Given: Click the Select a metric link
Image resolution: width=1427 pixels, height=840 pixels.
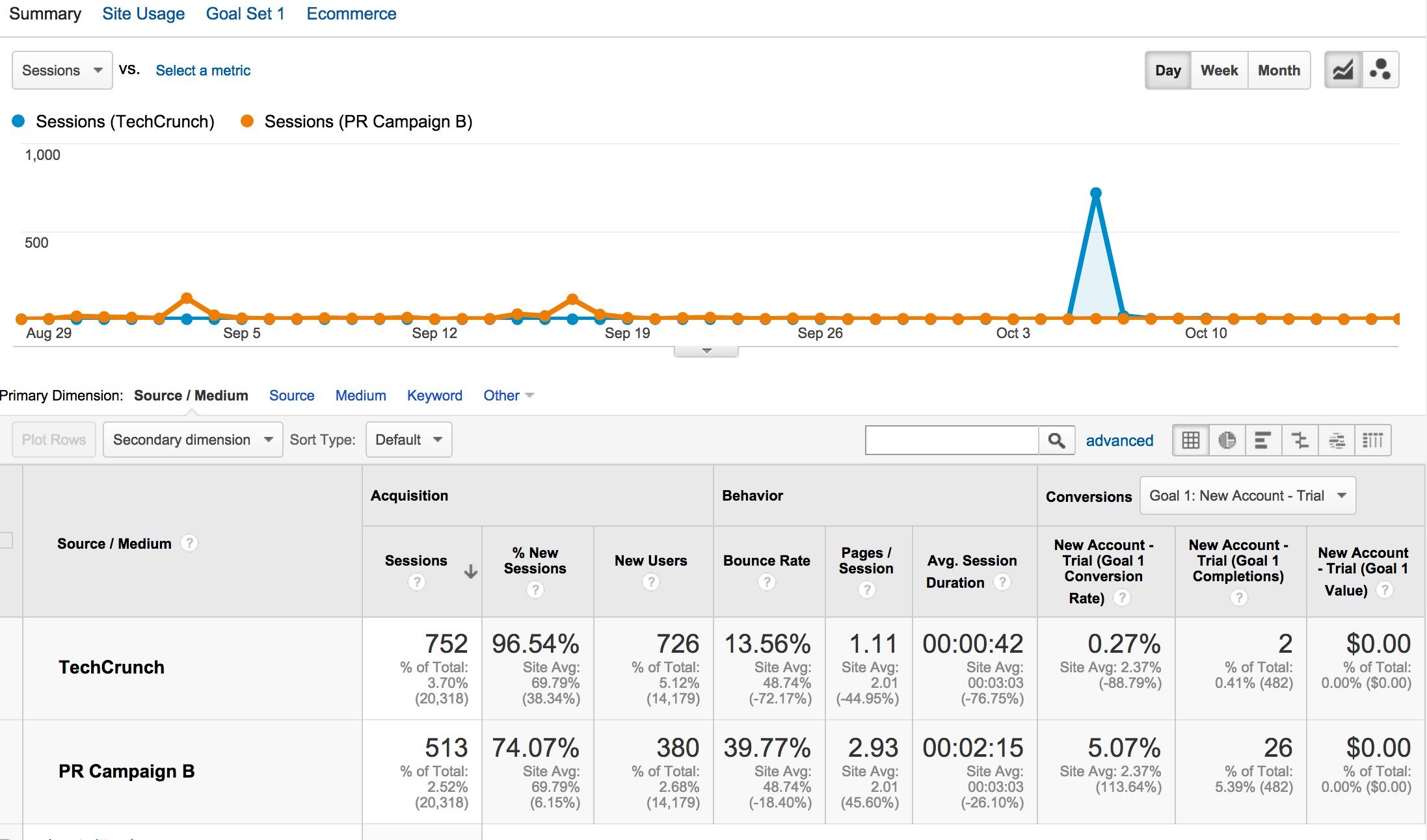Looking at the screenshot, I should (202, 70).
